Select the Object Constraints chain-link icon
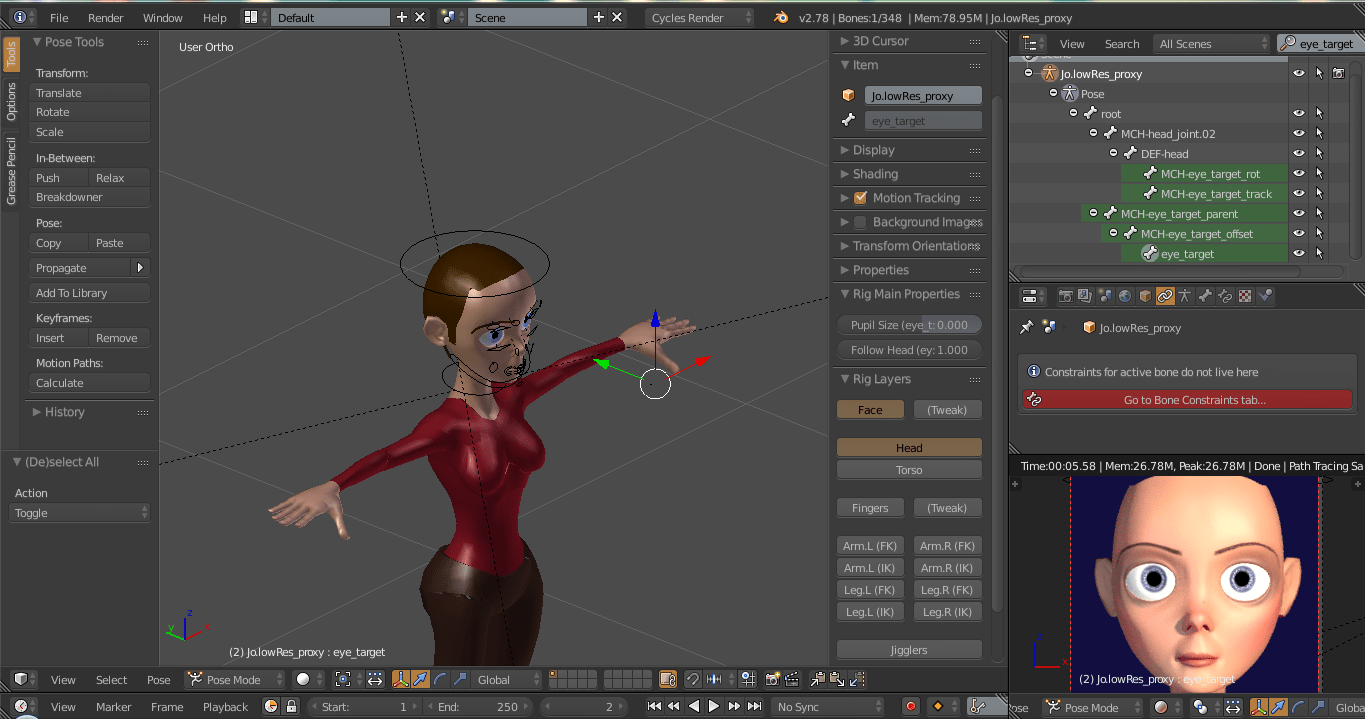The width and height of the screenshot is (1365, 719). pyautogui.click(x=1165, y=296)
